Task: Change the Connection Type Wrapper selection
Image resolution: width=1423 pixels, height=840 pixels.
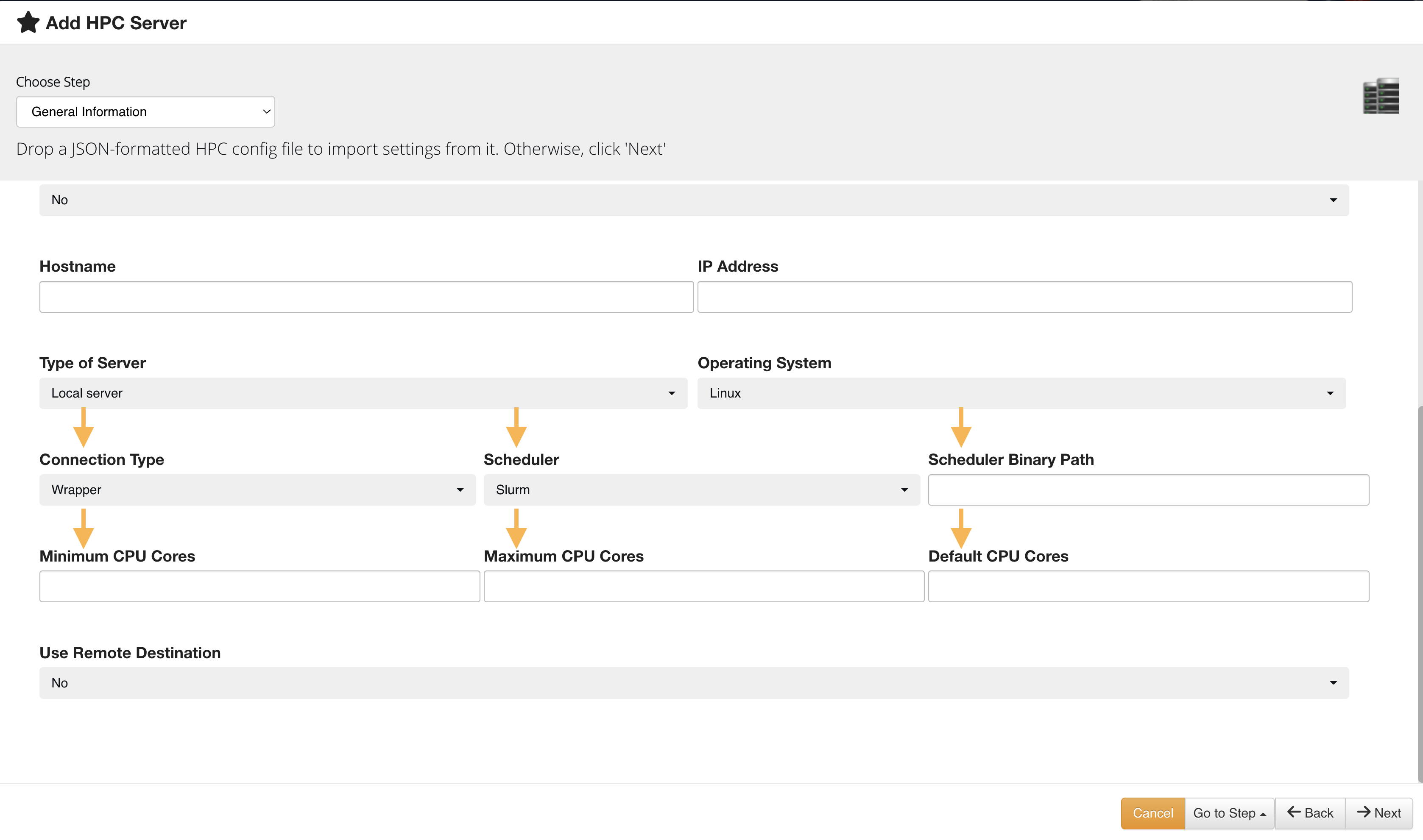Action: pos(257,490)
